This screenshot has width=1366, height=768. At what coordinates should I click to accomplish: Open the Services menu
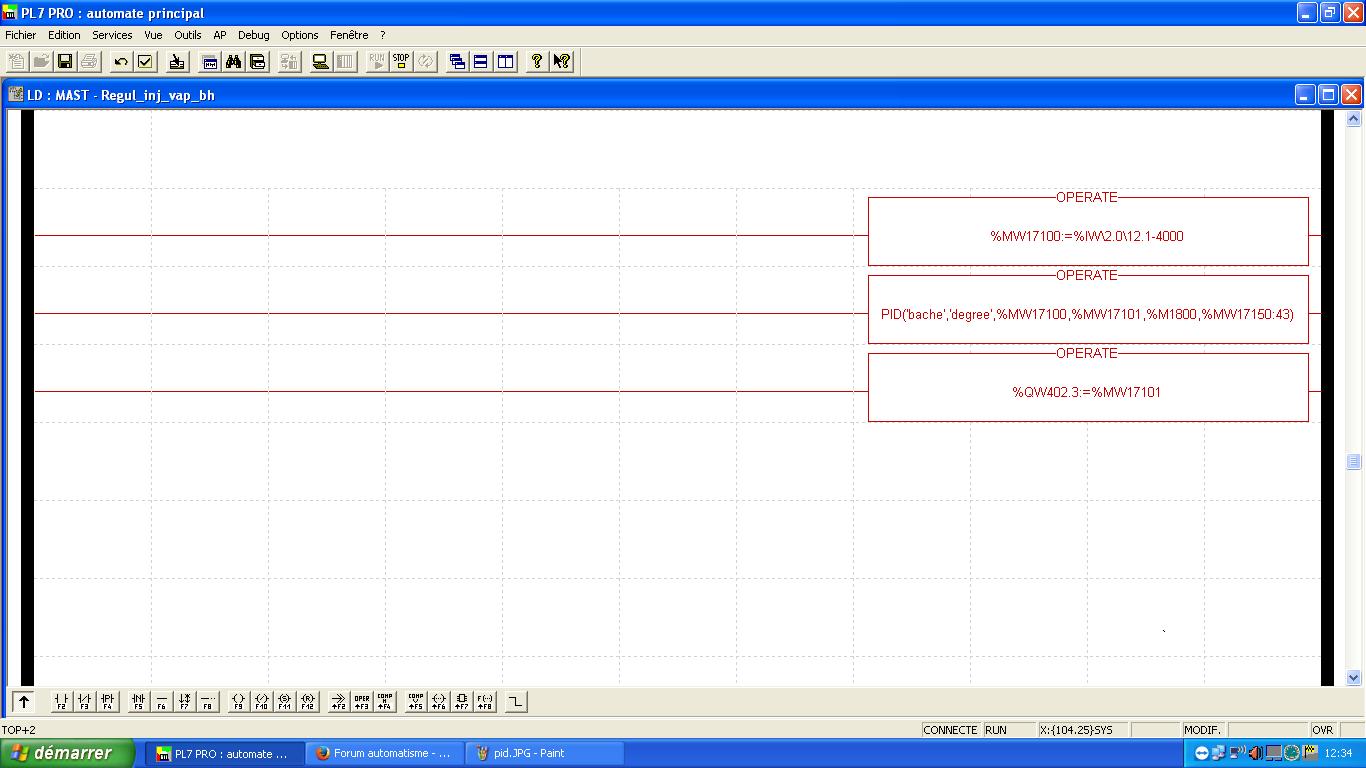coord(112,35)
